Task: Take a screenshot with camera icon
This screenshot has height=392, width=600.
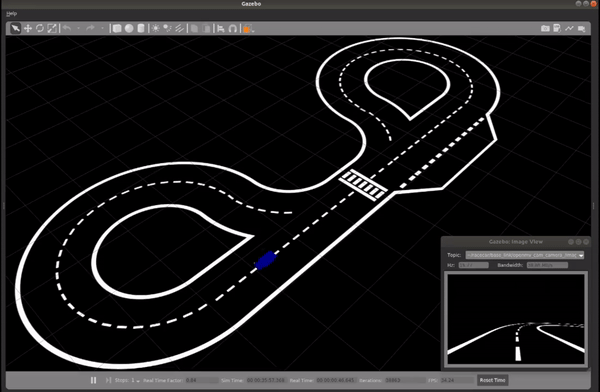Action: coord(545,29)
